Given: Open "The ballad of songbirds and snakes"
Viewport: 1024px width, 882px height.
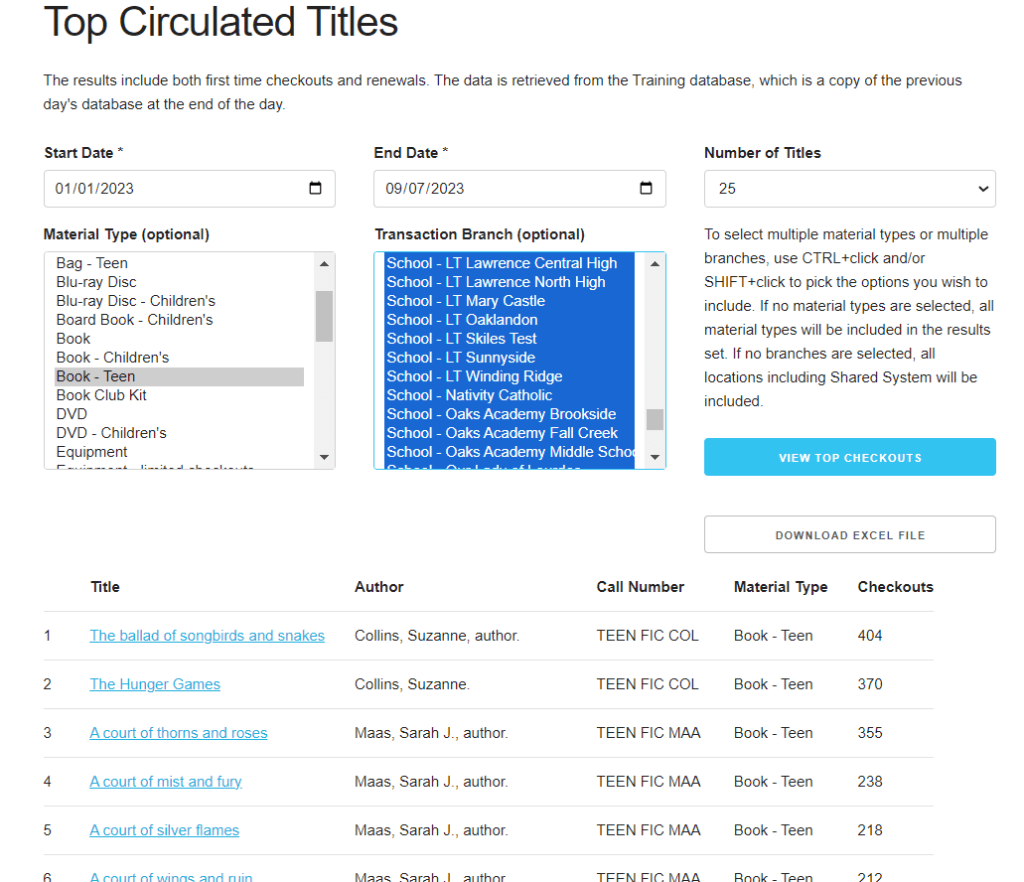Looking at the screenshot, I should tap(207, 635).
